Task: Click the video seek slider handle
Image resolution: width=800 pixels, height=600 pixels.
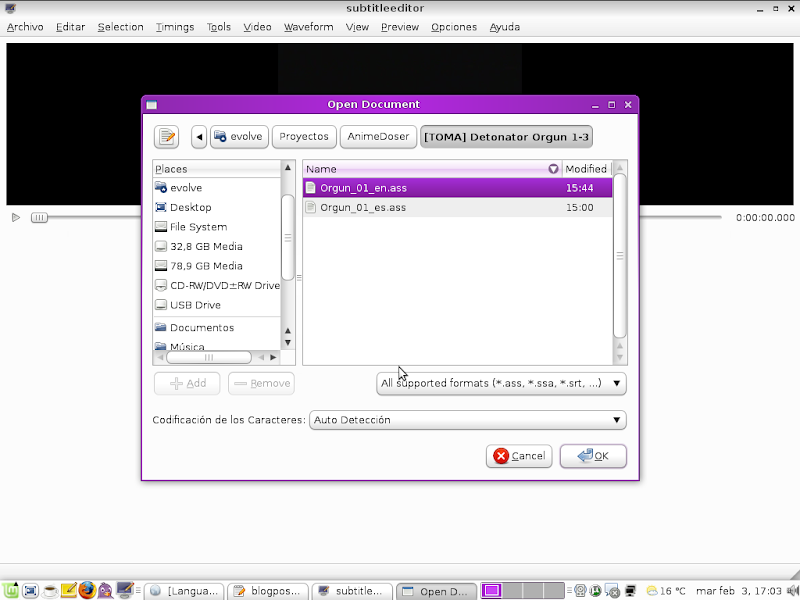Action: tap(39, 217)
